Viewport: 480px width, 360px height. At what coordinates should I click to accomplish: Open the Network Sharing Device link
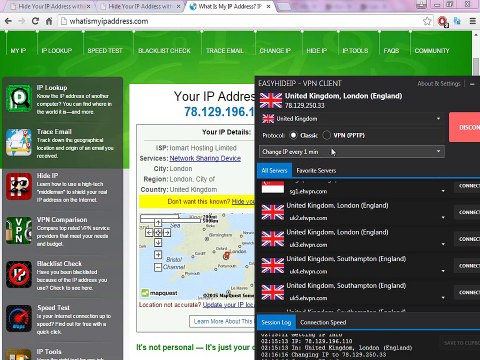(x=205, y=158)
